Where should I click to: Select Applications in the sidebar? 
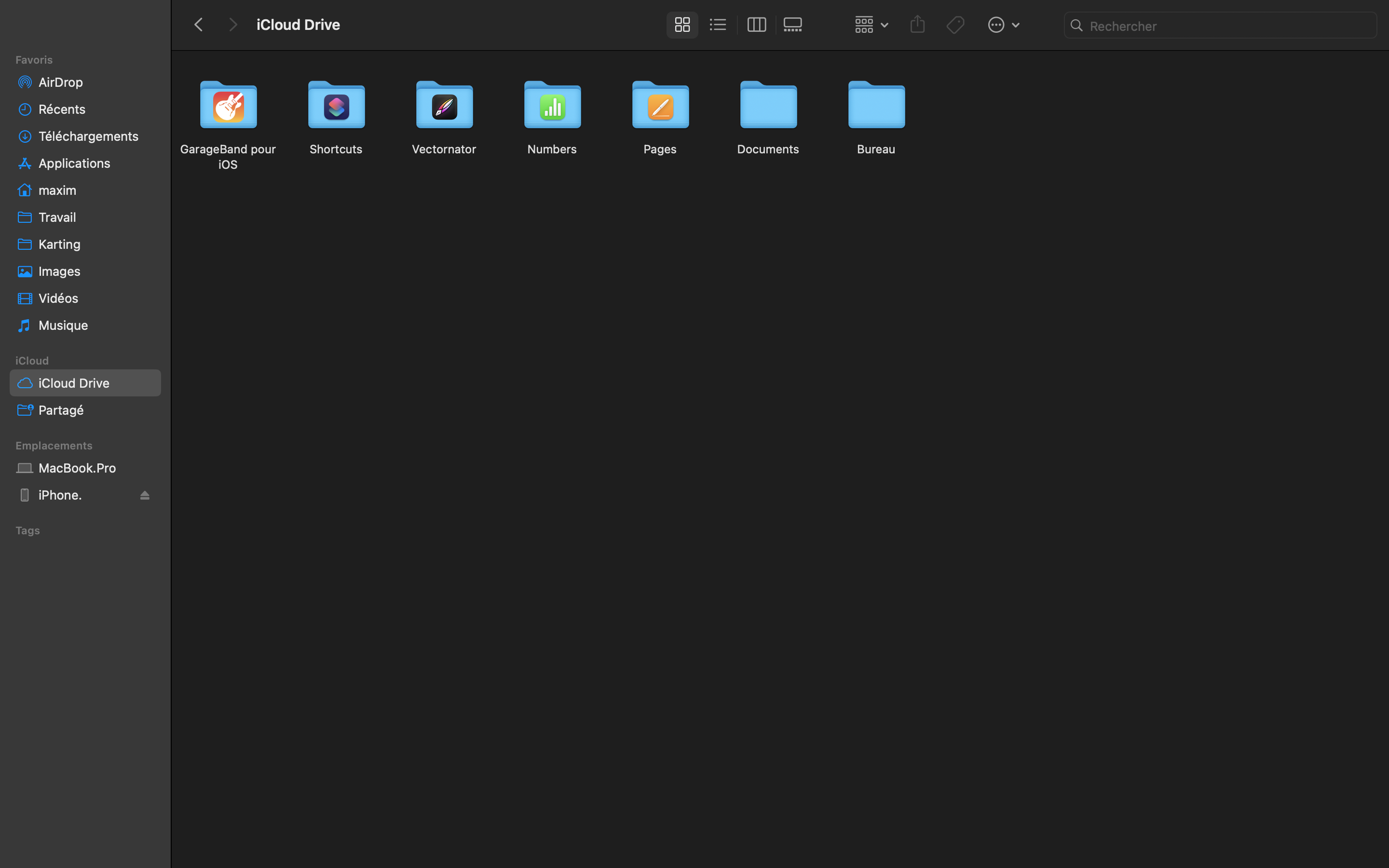pyautogui.click(x=74, y=163)
